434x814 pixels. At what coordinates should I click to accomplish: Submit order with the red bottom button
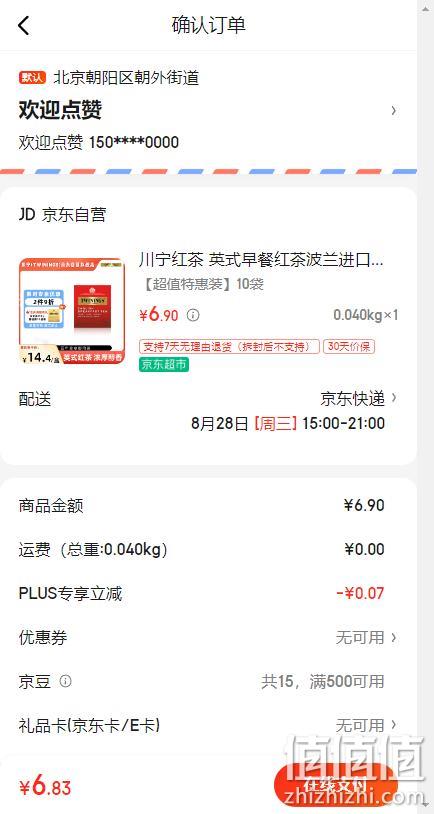tap(335, 786)
